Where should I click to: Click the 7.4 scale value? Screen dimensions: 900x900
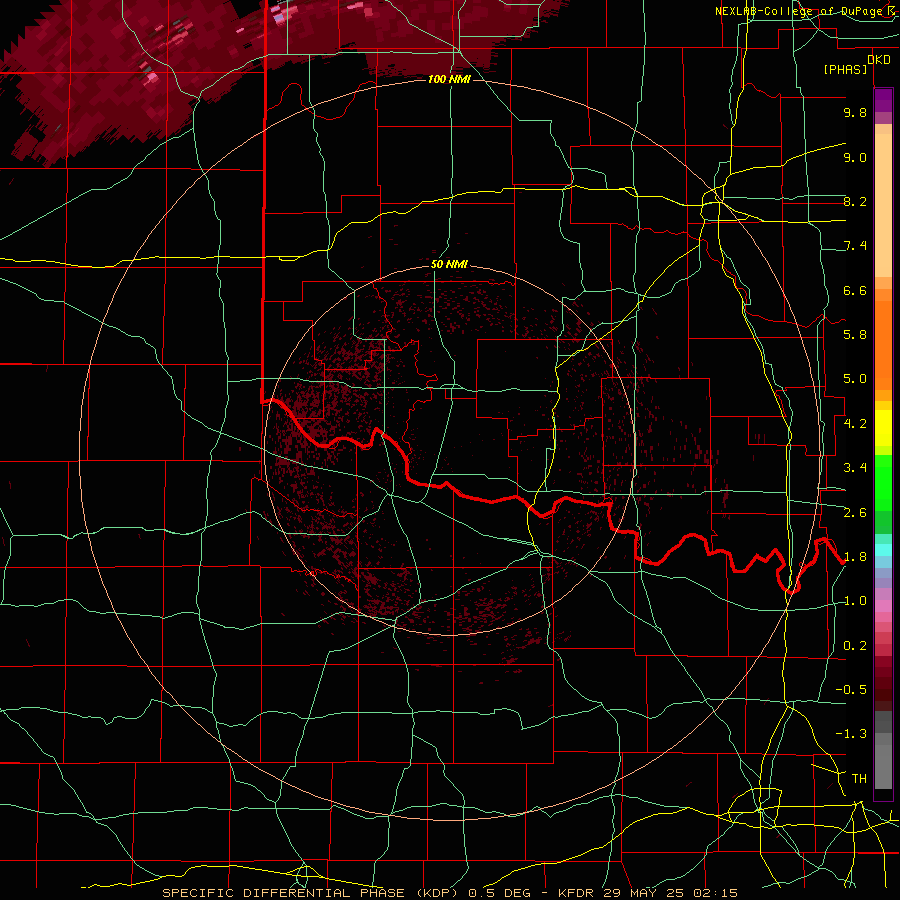click(x=855, y=246)
